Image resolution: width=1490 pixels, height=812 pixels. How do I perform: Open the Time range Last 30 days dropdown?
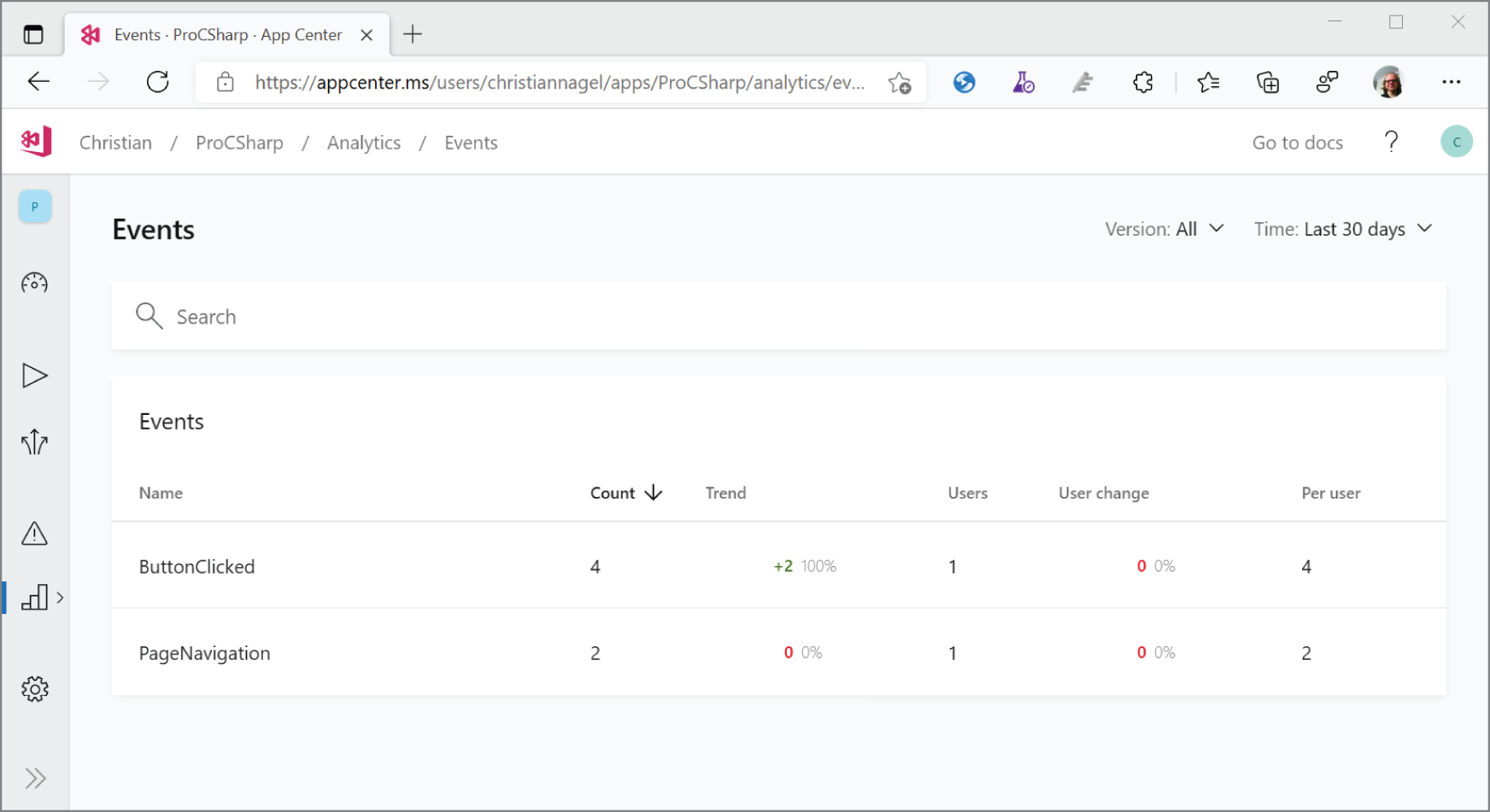tap(1343, 228)
